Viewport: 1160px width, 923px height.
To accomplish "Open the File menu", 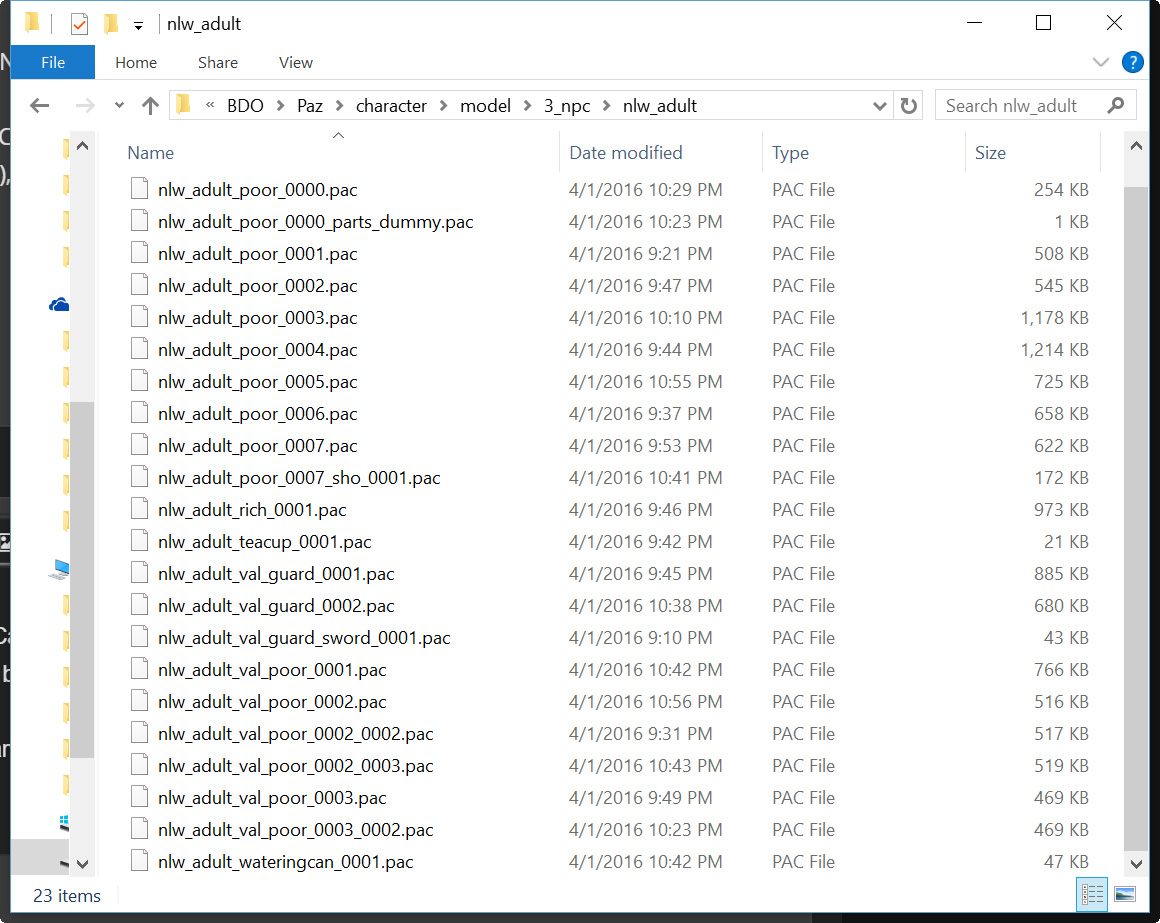I will pos(53,62).
